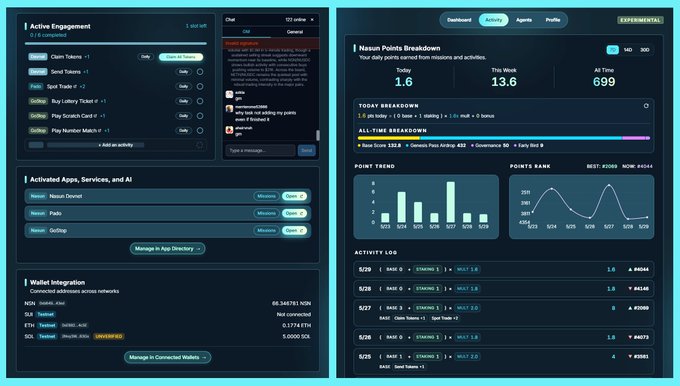
Task: Click the Active Engagement progress bar
Action: (x=116, y=44)
